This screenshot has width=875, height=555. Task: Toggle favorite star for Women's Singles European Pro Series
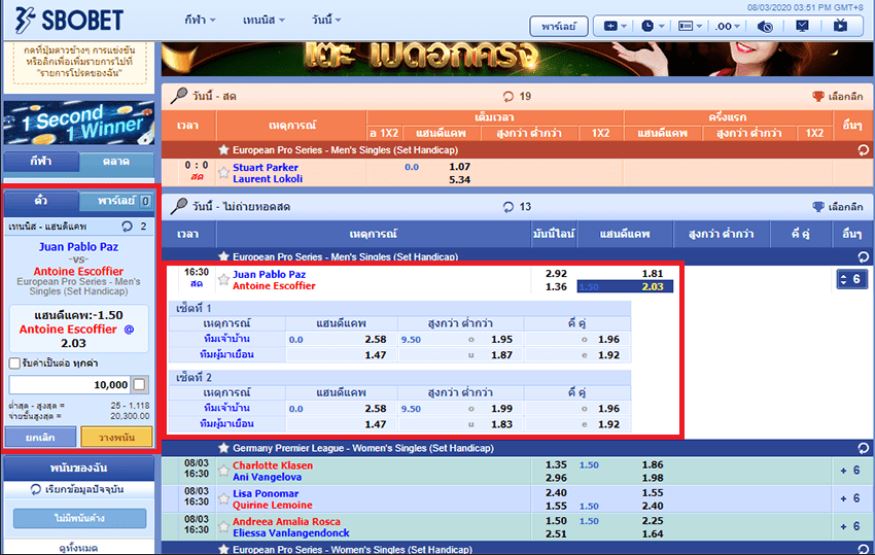[224, 549]
